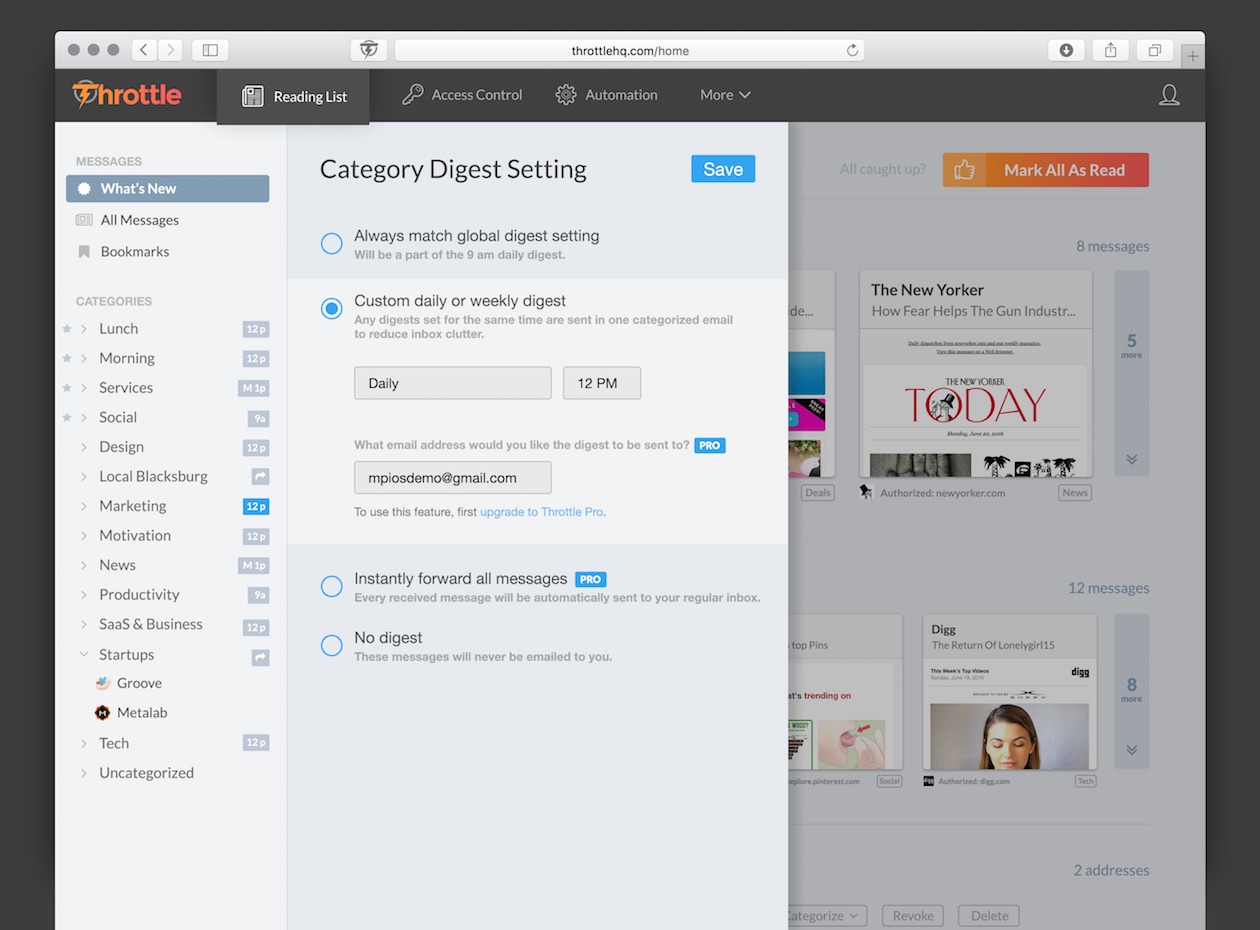Click the Throttle logo in the header

(x=127, y=95)
